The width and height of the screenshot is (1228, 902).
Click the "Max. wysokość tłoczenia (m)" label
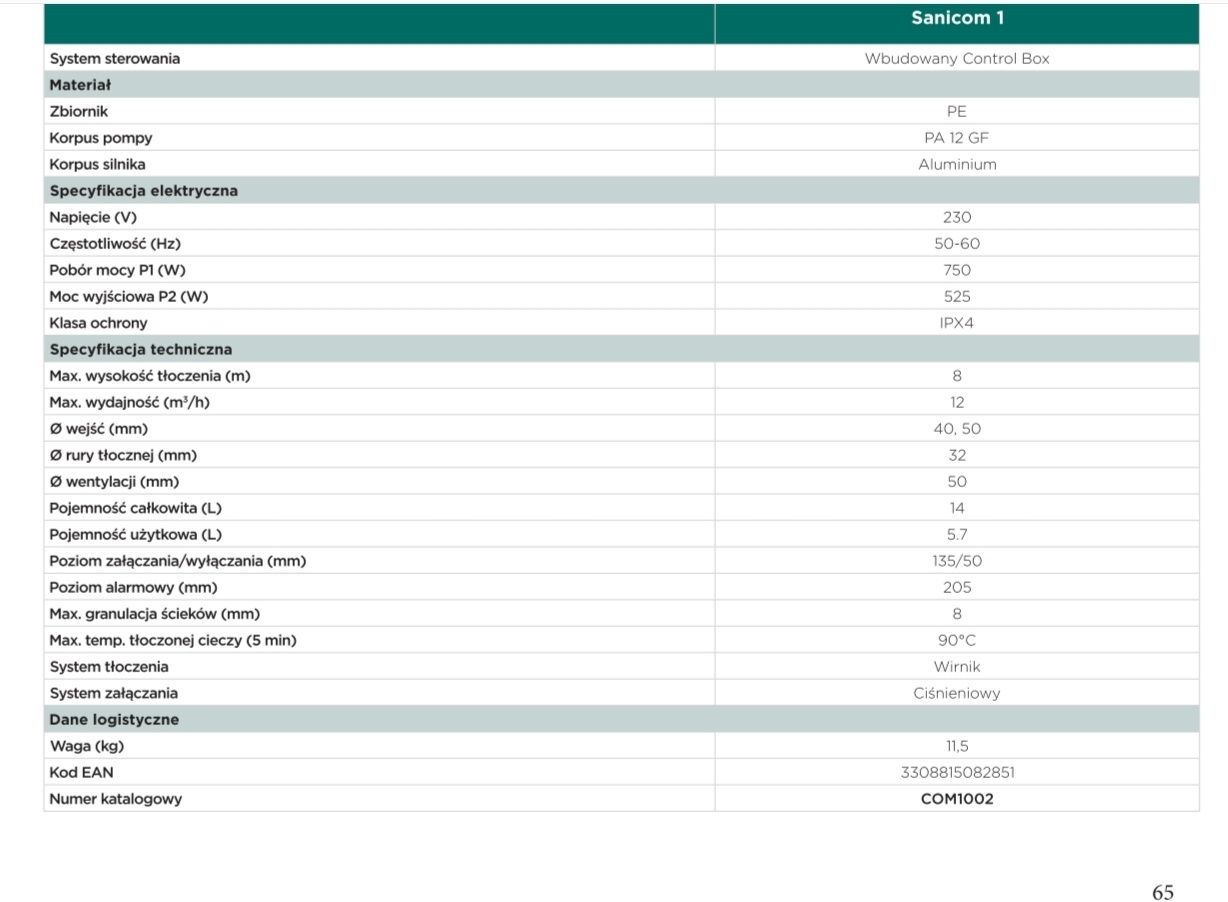[x=149, y=376]
